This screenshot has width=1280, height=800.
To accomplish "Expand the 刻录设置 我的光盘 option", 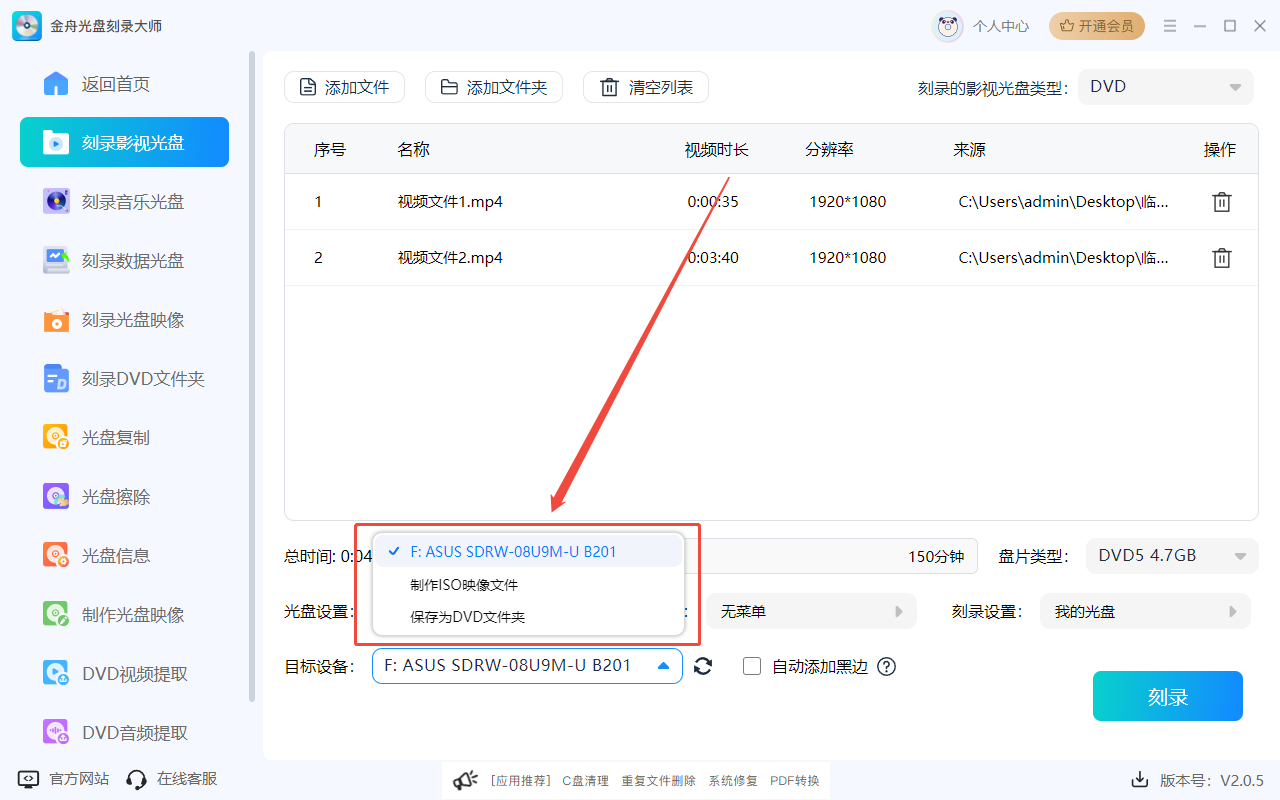I will click(1145, 610).
